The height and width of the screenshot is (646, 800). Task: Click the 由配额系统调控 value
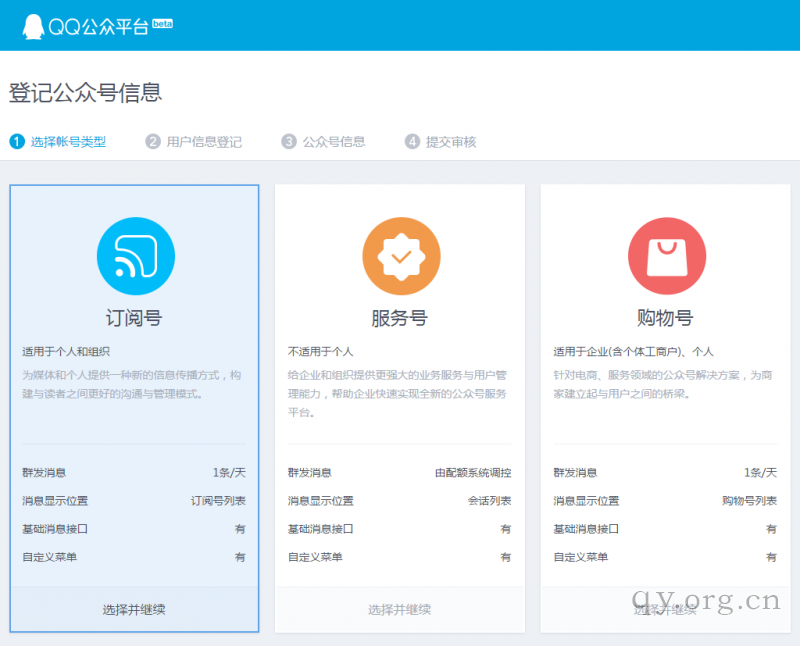(x=473, y=473)
